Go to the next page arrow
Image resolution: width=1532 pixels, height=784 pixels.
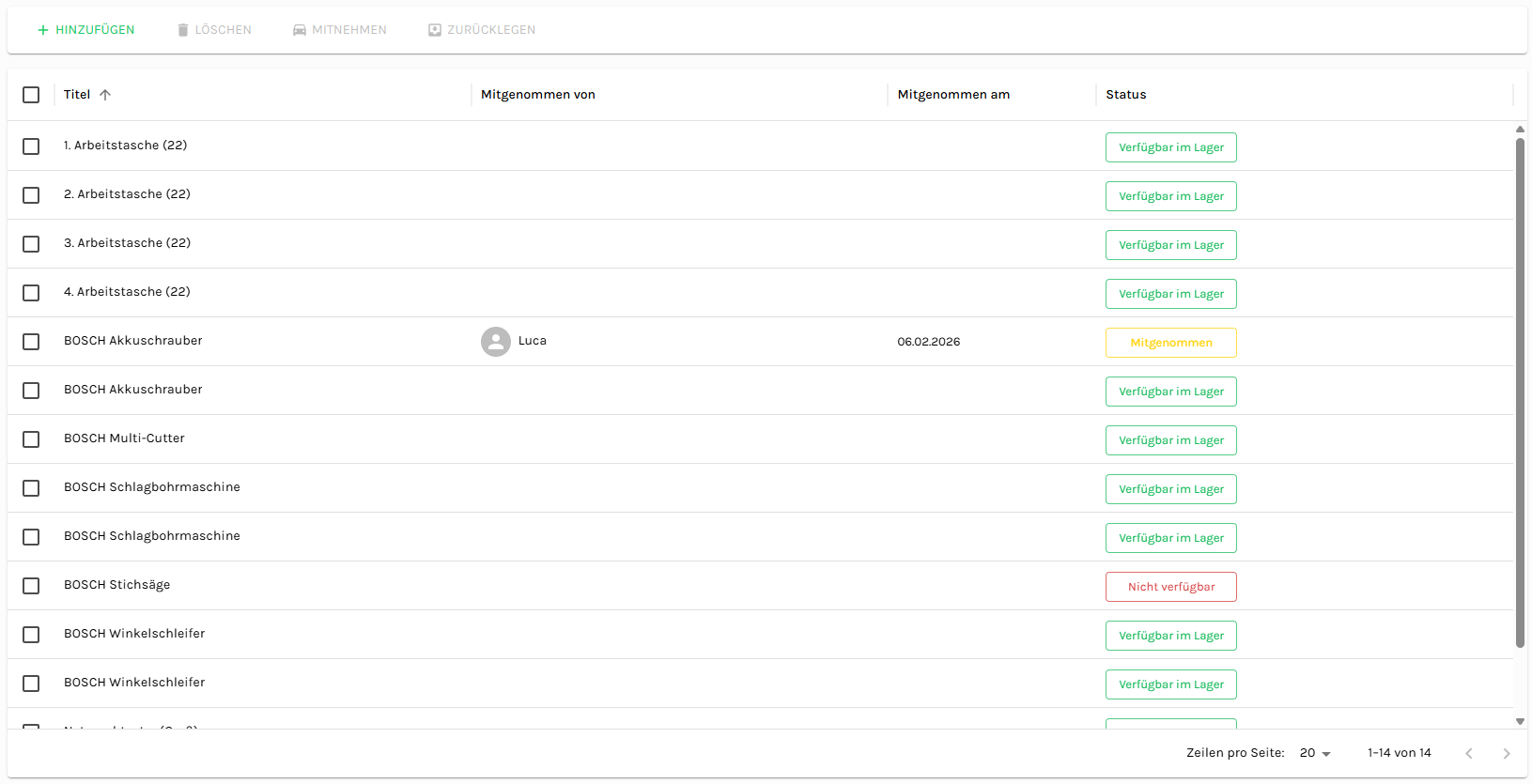1506,753
